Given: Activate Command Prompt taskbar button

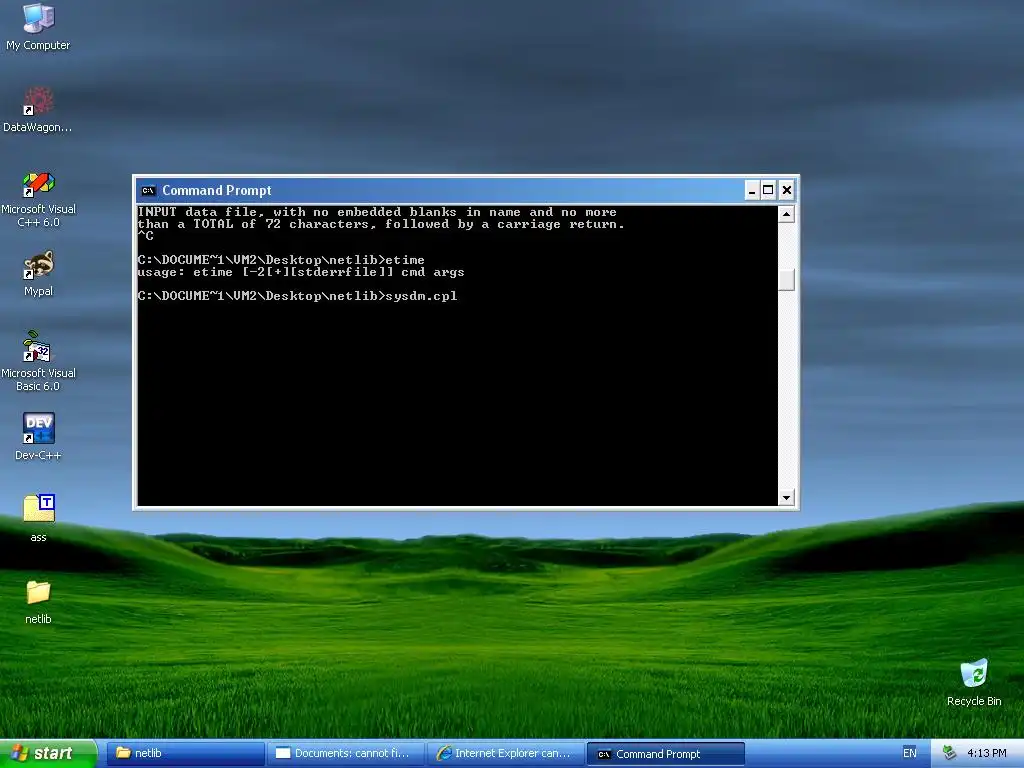Looking at the screenshot, I should 665,754.
